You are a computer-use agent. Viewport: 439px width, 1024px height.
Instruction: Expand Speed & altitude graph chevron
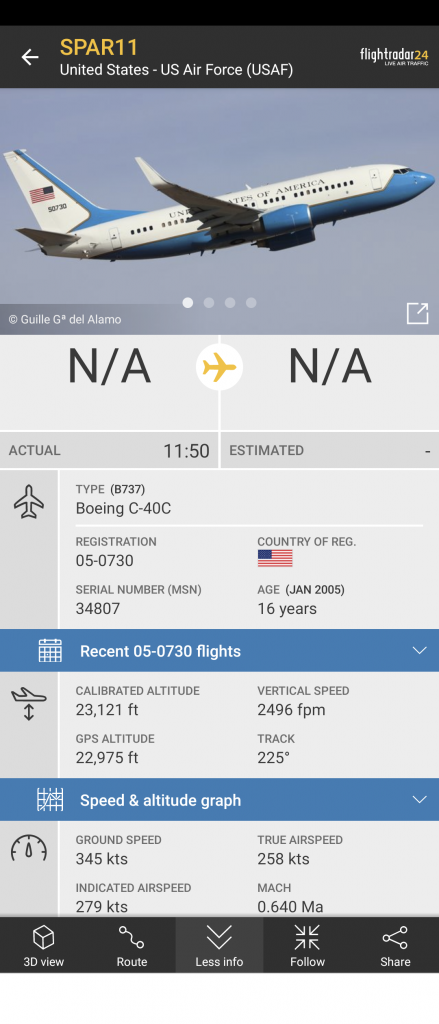419,799
